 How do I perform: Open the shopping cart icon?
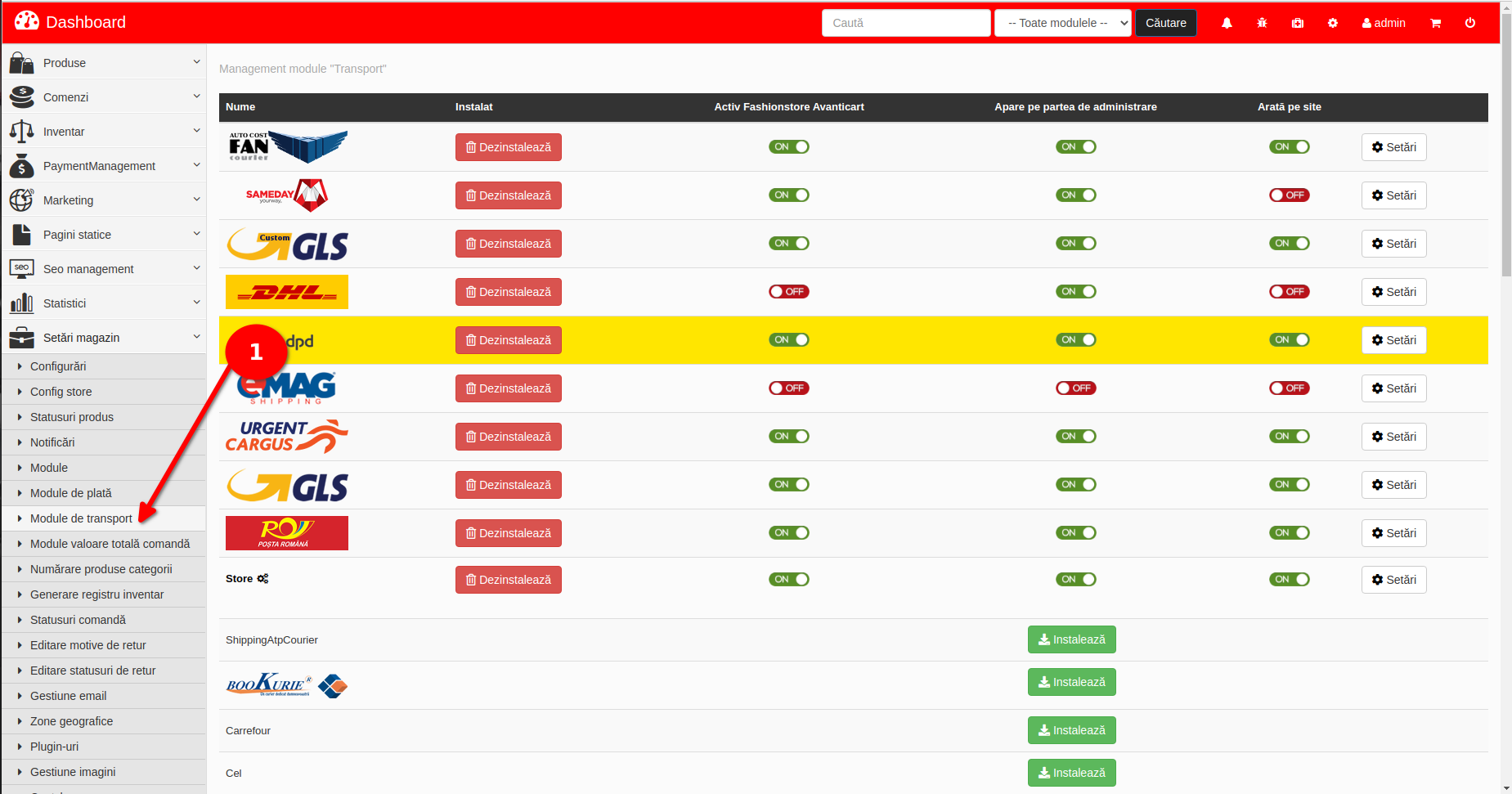click(1435, 23)
